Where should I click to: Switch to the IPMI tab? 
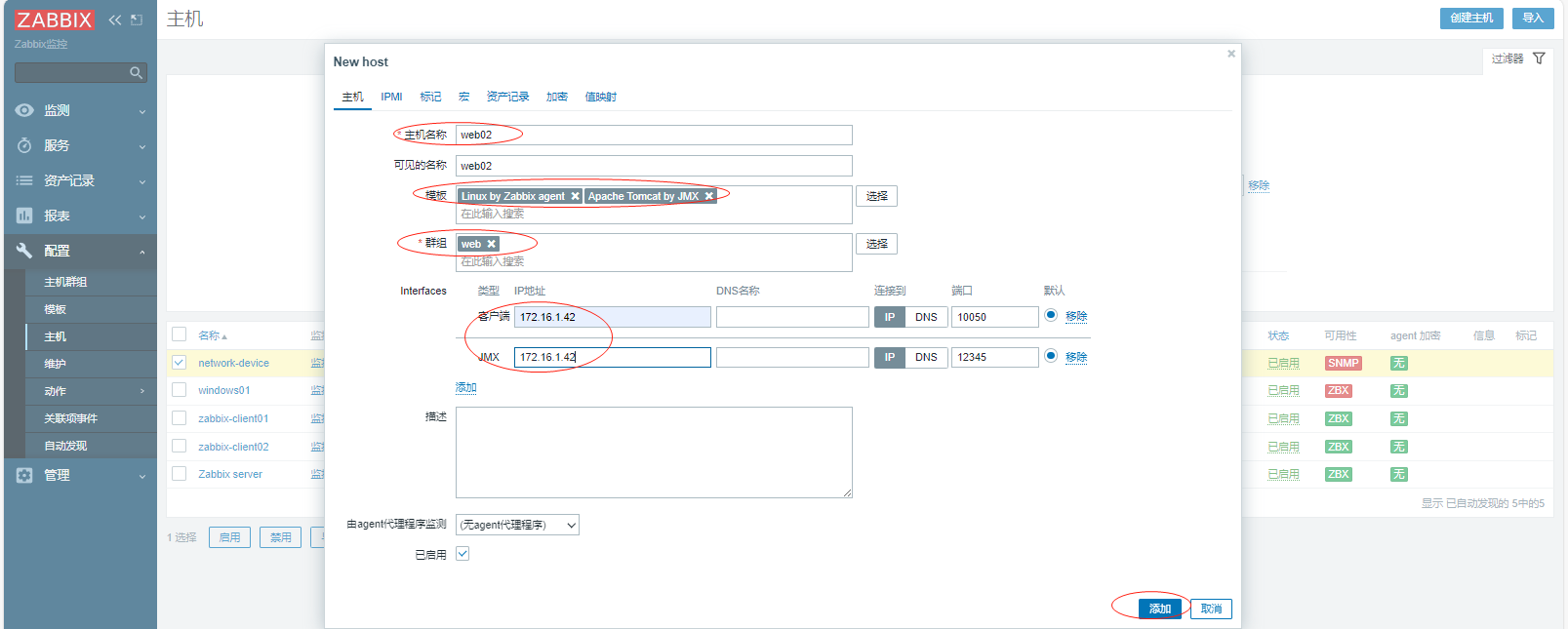tap(391, 97)
